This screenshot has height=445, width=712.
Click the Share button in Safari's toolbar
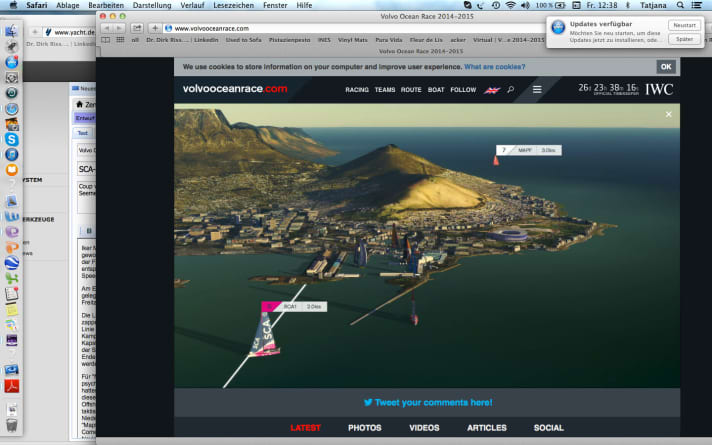click(136, 28)
